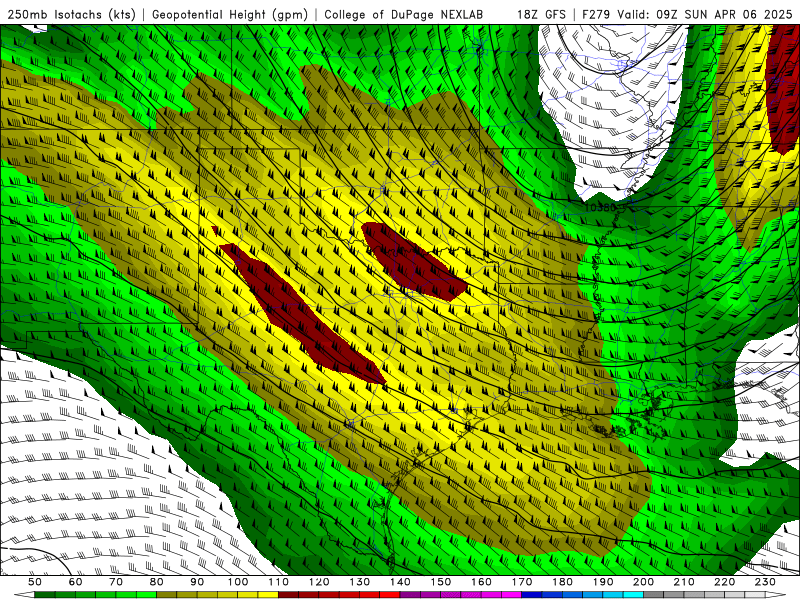Click the "F279" forecast hour text
The width and height of the screenshot is (800, 600).
596,15
